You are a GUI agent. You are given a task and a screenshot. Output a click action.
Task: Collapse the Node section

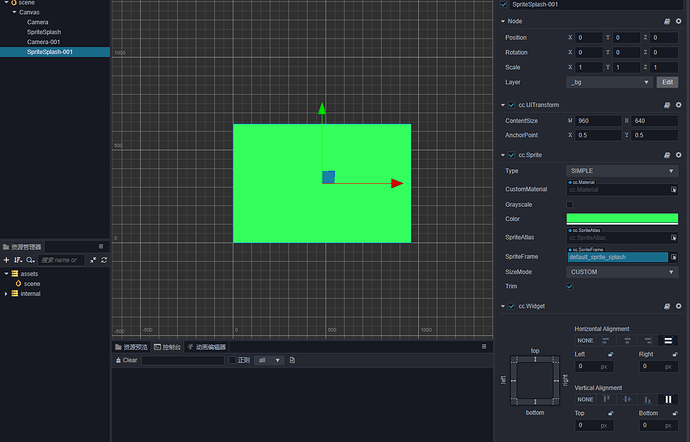point(503,21)
